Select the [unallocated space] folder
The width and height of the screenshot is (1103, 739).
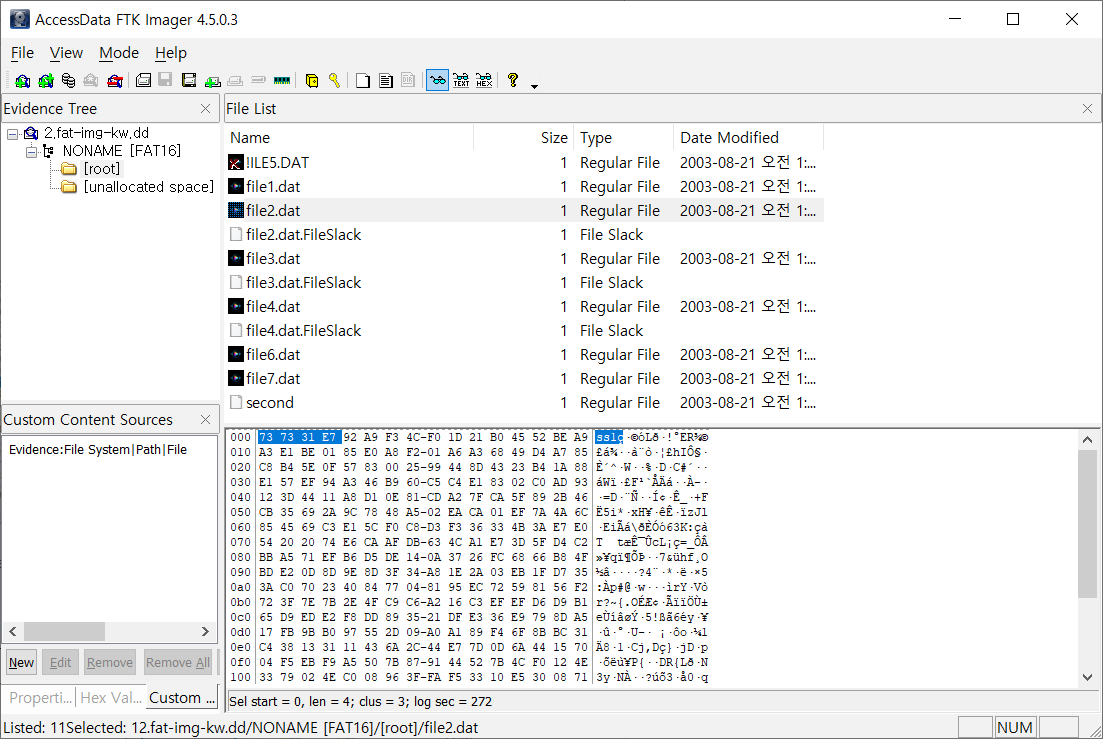point(148,187)
